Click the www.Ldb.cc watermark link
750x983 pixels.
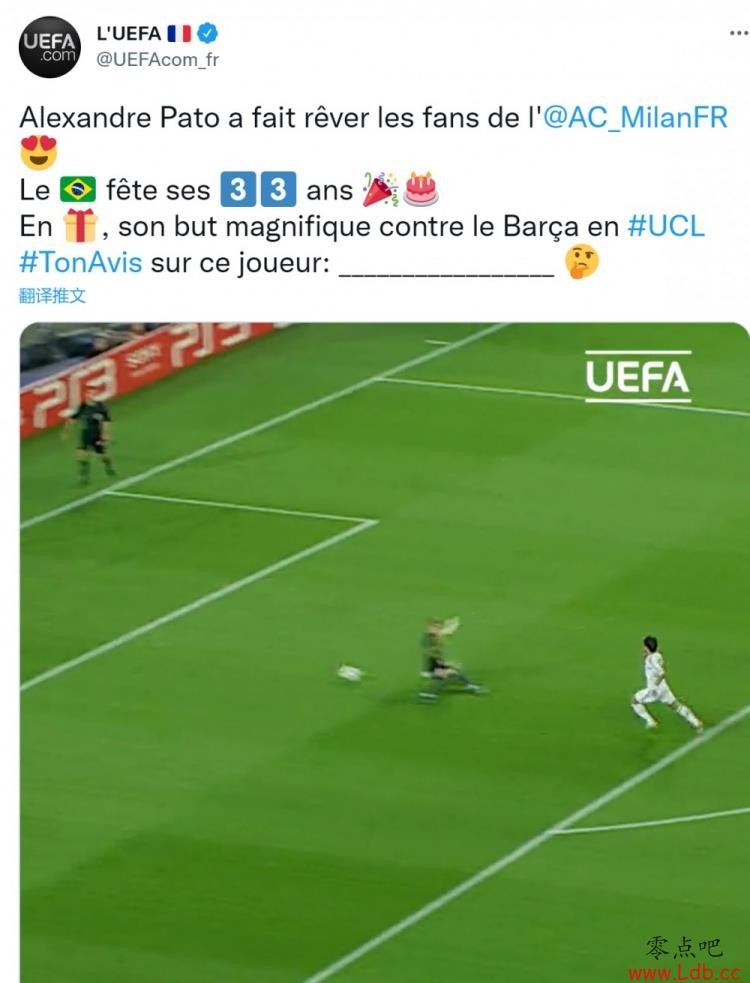(685, 973)
